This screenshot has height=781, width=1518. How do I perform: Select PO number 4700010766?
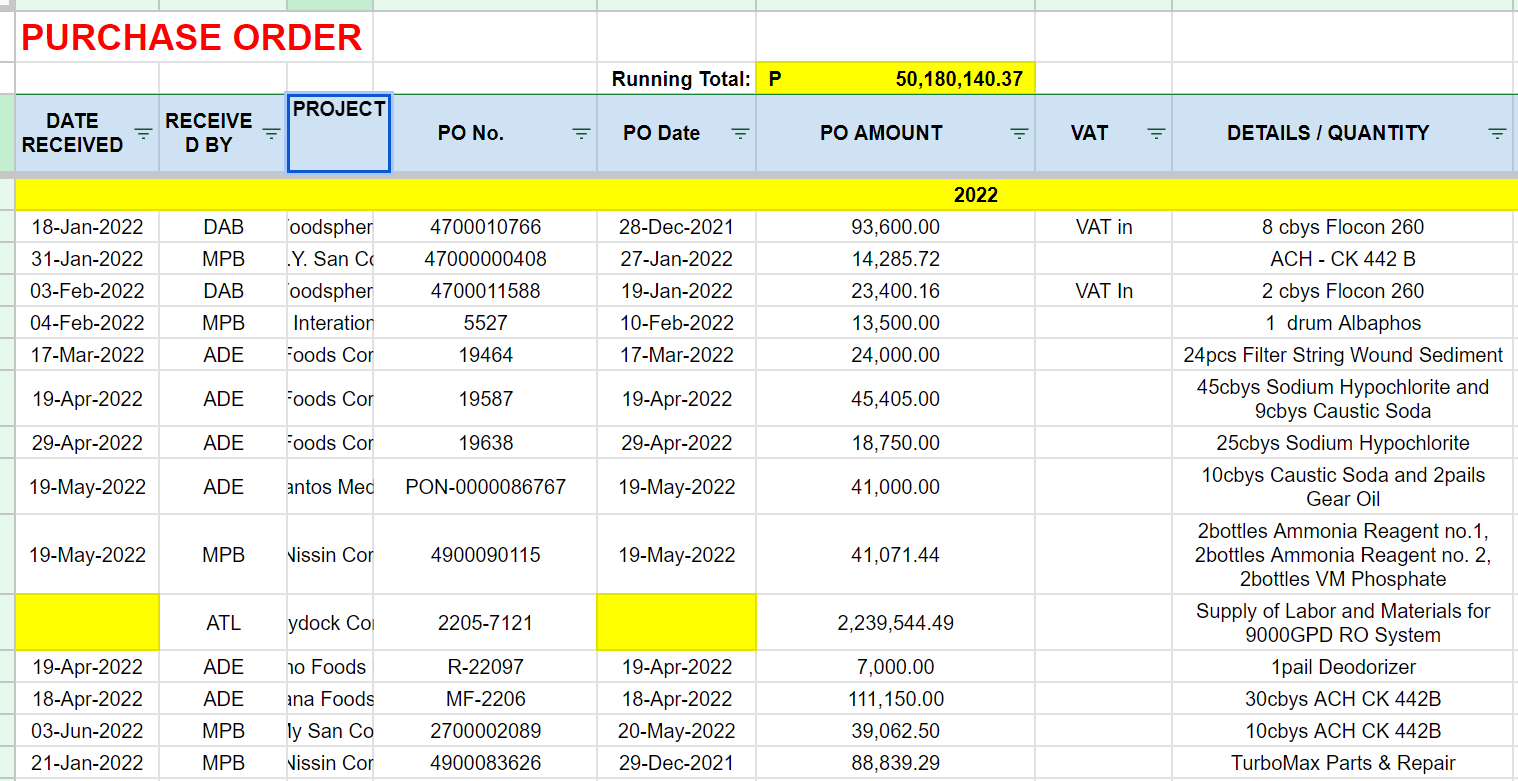(x=485, y=227)
